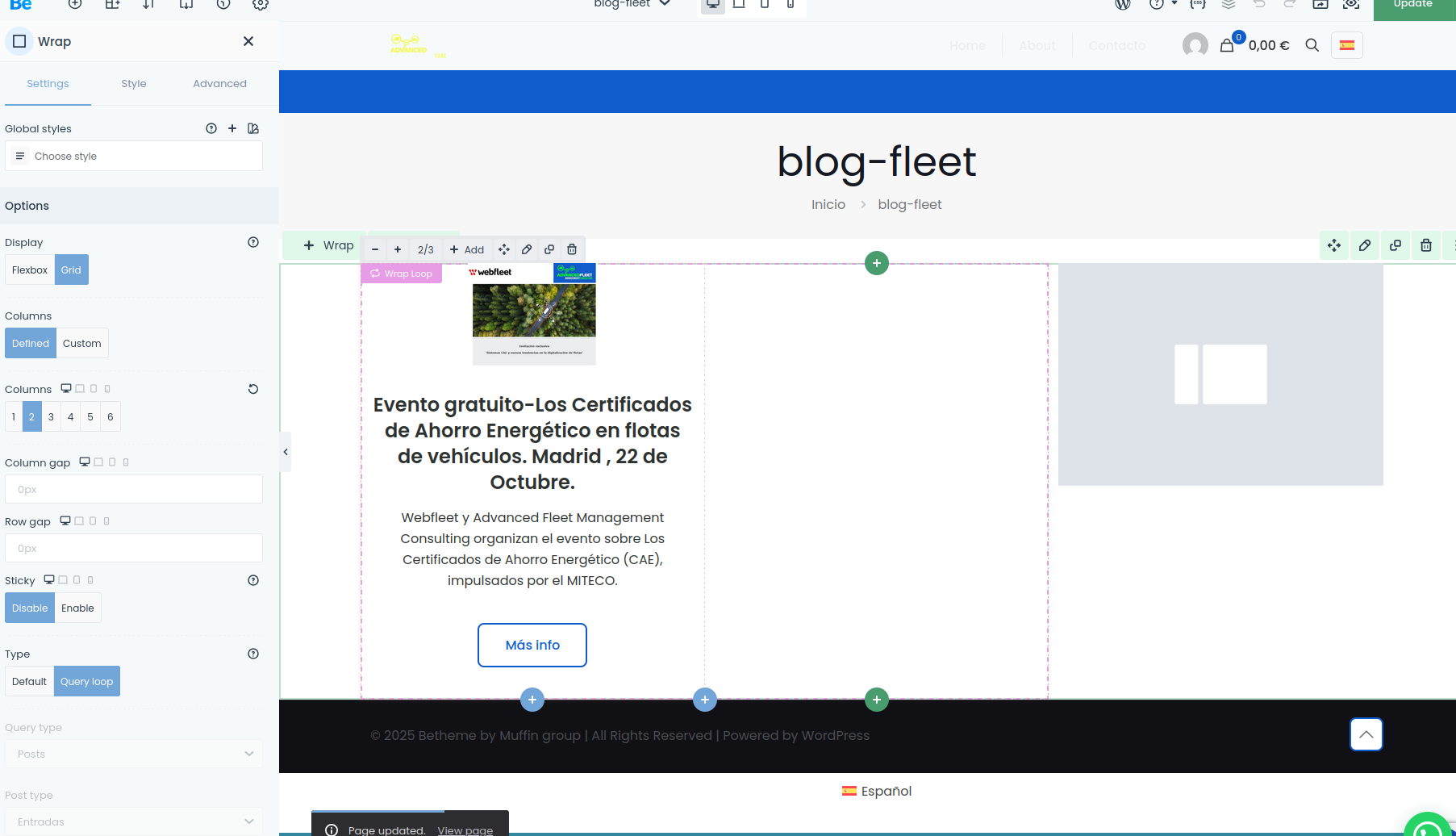Click the edit pencil in Wrap toolbar
1456x836 pixels.
[527, 249]
